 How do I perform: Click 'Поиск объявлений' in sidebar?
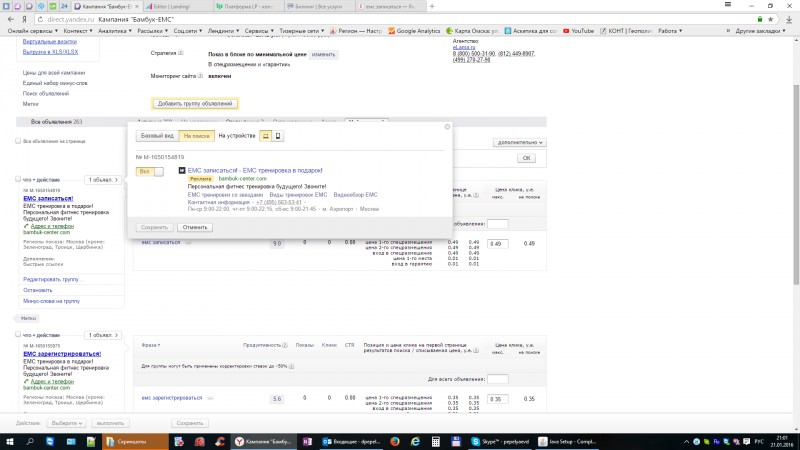pos(46,94)
